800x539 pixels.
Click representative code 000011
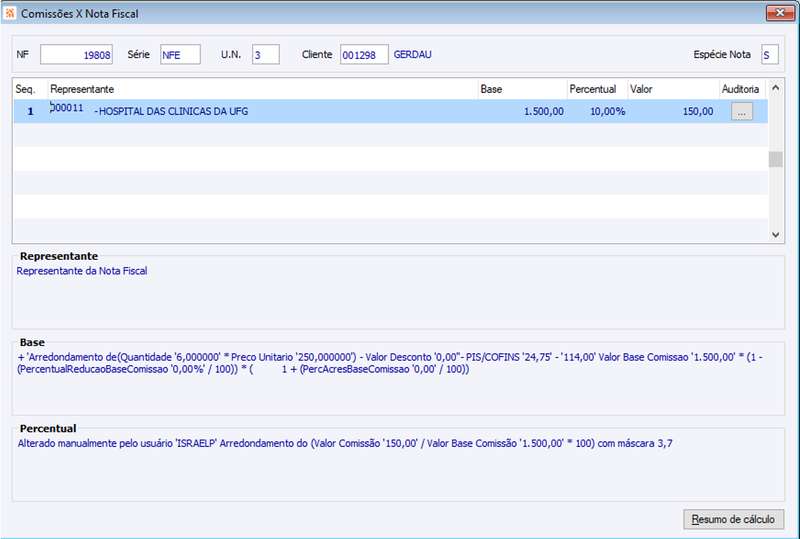[66, 108]
